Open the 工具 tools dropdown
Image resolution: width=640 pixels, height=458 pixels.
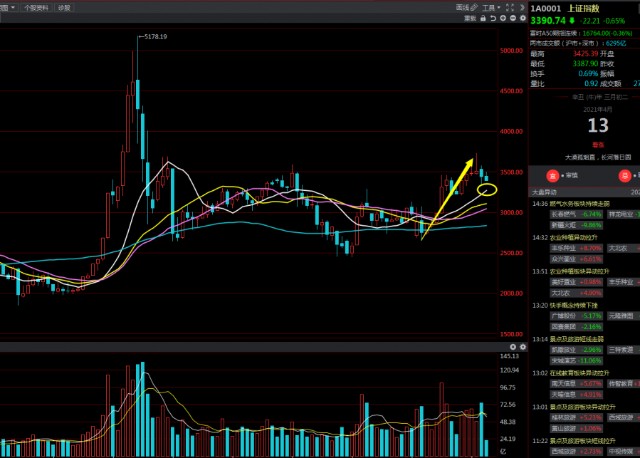[x=490, y=7]
